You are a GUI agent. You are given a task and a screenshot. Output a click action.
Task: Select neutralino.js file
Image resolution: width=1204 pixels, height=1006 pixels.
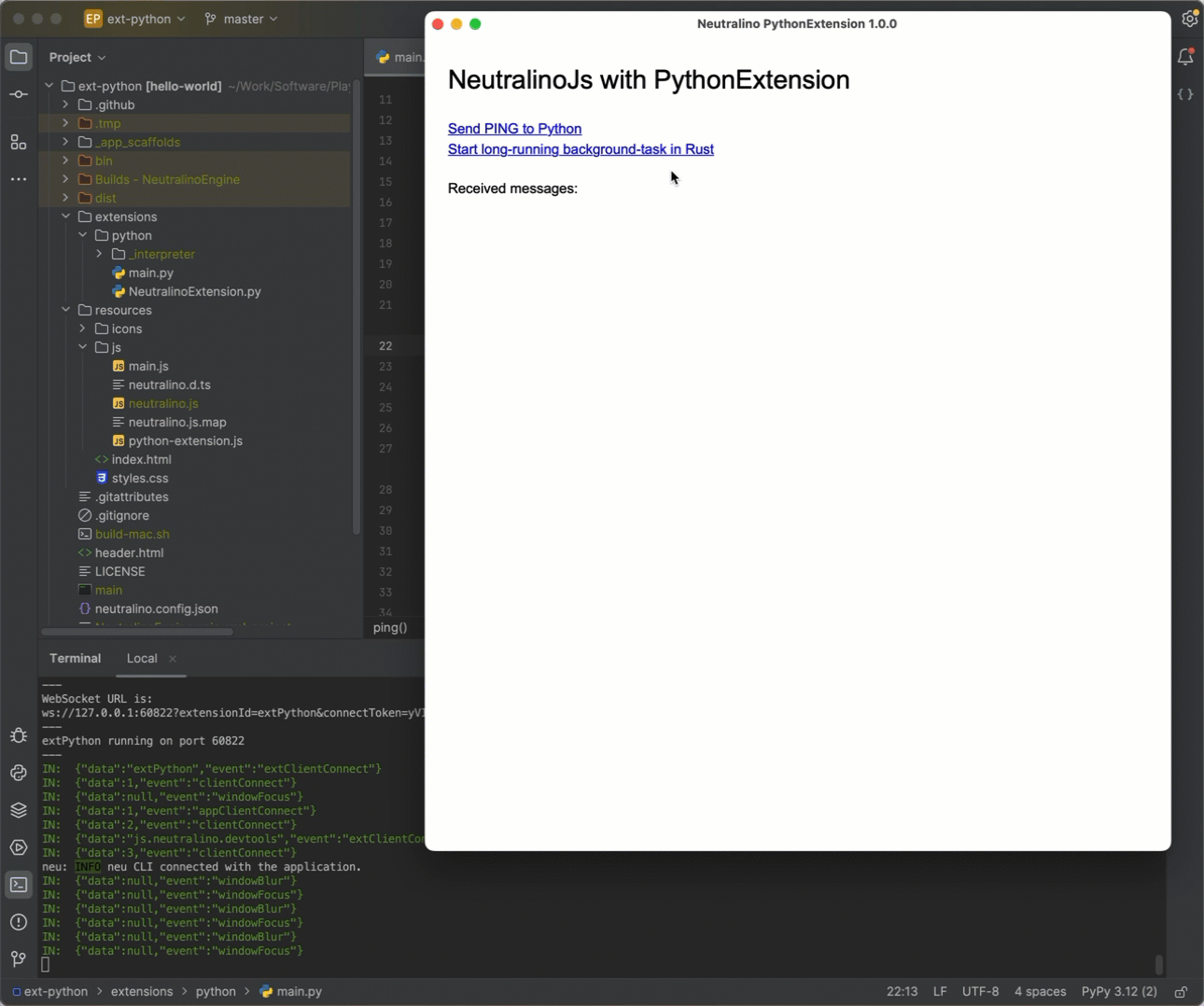pyautogui.click(x=155, y=403)
